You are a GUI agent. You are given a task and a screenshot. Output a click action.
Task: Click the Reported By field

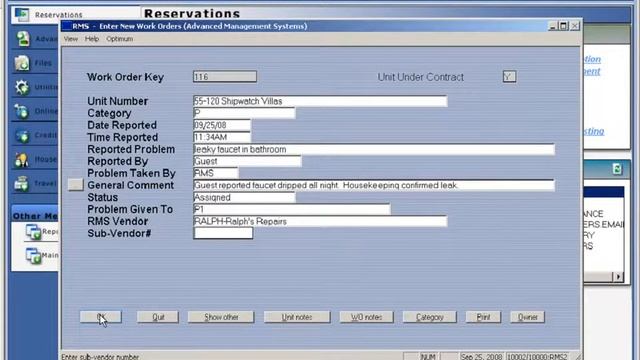(247, 161)
